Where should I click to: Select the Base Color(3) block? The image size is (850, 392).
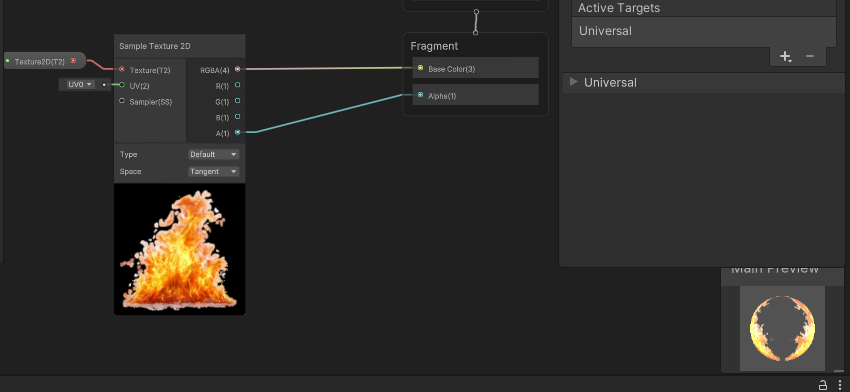coord(475,68)
